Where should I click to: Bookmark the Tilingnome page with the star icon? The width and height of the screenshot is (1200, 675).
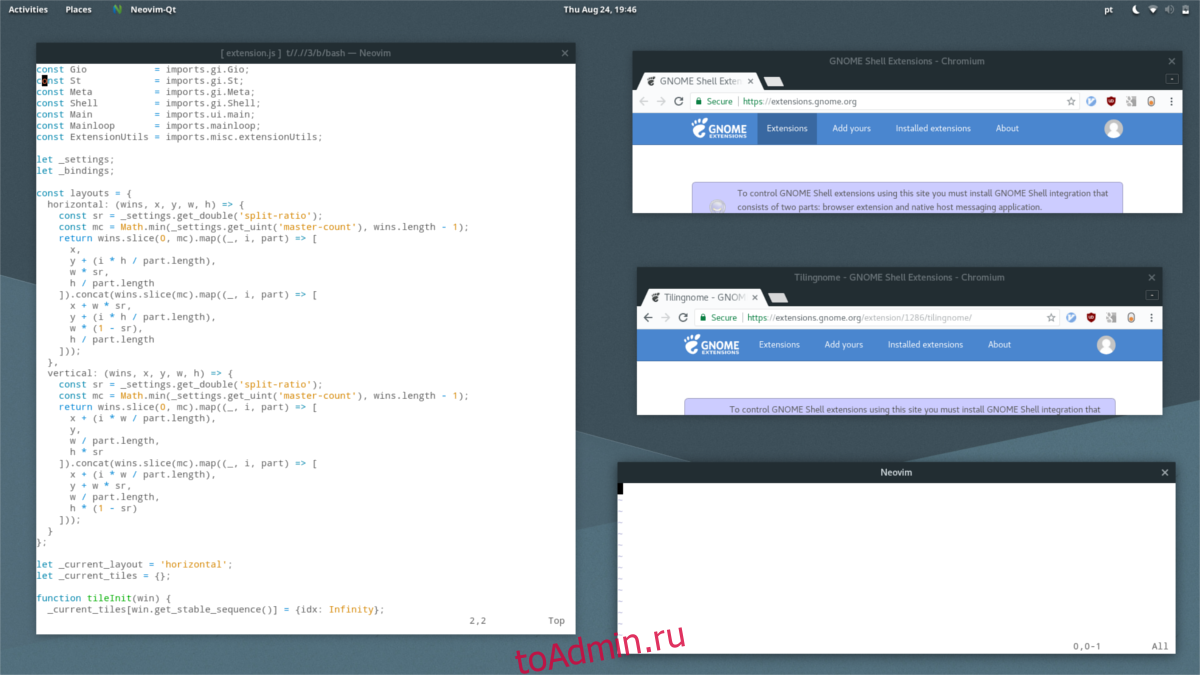(1051, 317)
